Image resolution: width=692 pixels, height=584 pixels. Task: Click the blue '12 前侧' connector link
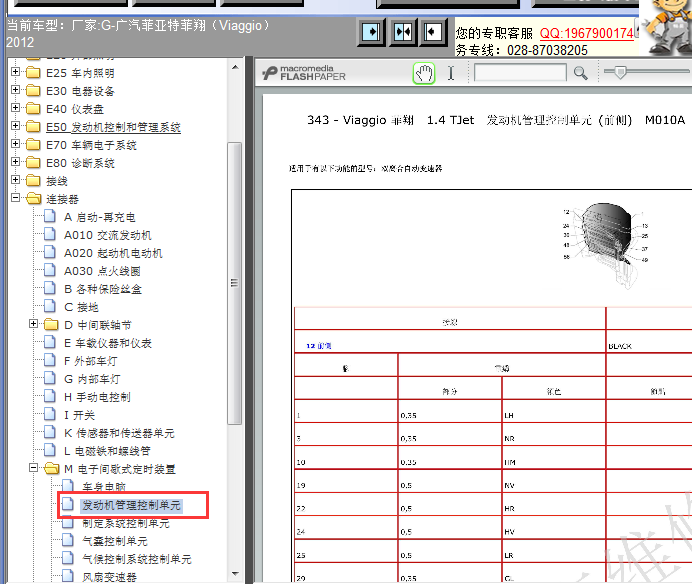point(319,346)
